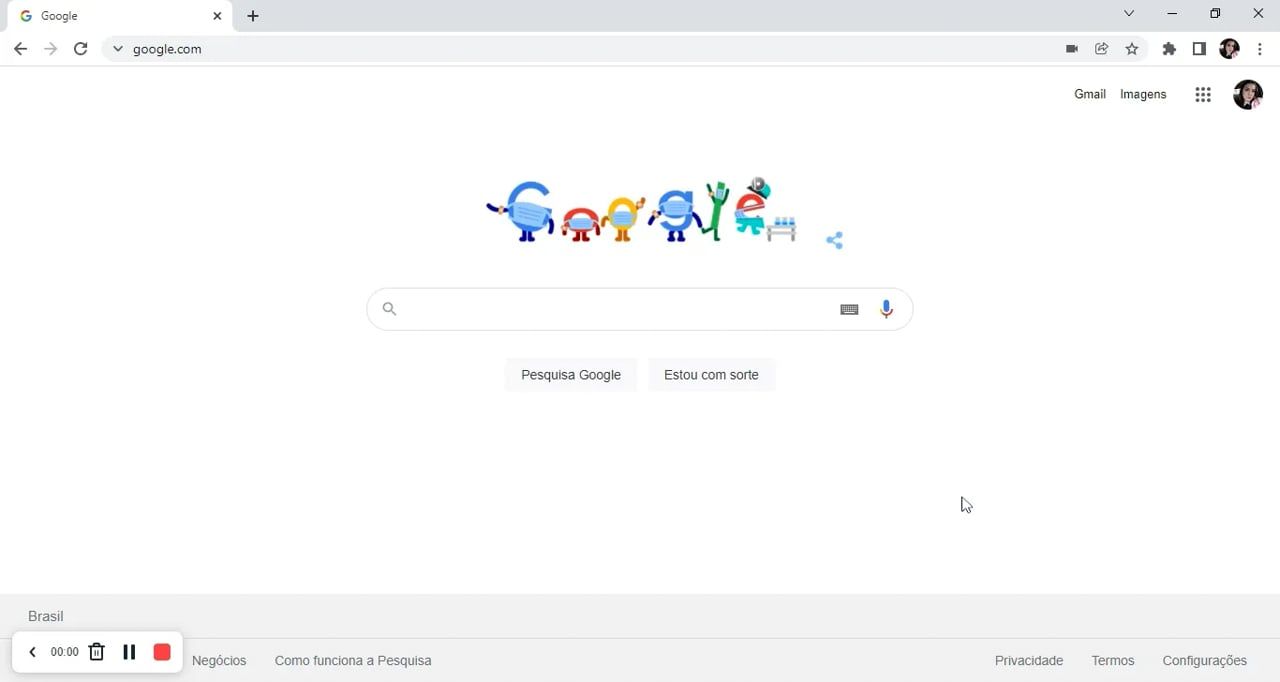Viewport: 1280px width, 682px height.
Task: Share the page via the share icon
Action: [1101, 48]
